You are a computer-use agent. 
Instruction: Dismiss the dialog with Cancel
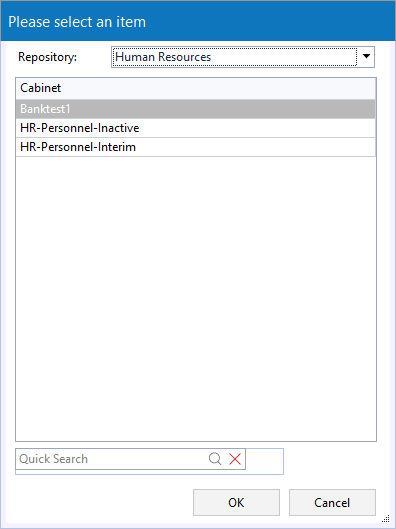(332, 502)
